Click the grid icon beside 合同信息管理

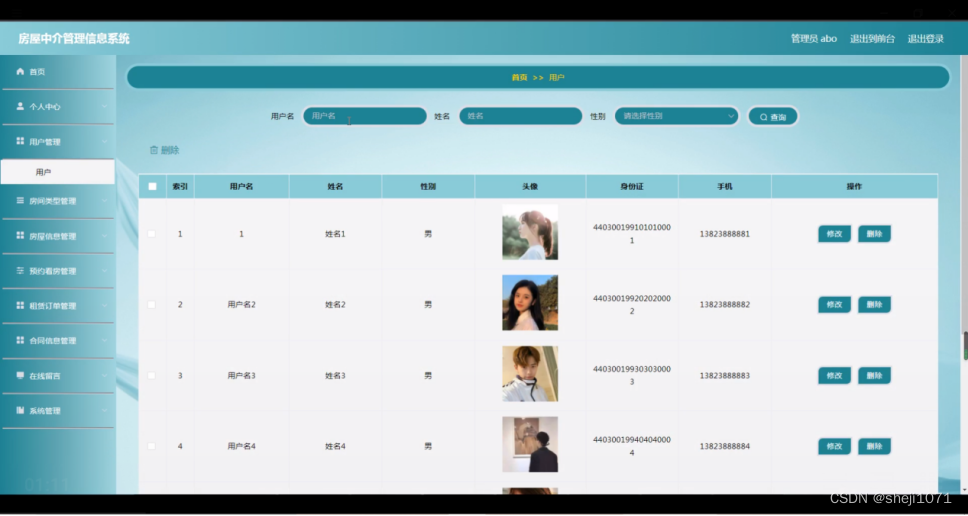point(20,340)
